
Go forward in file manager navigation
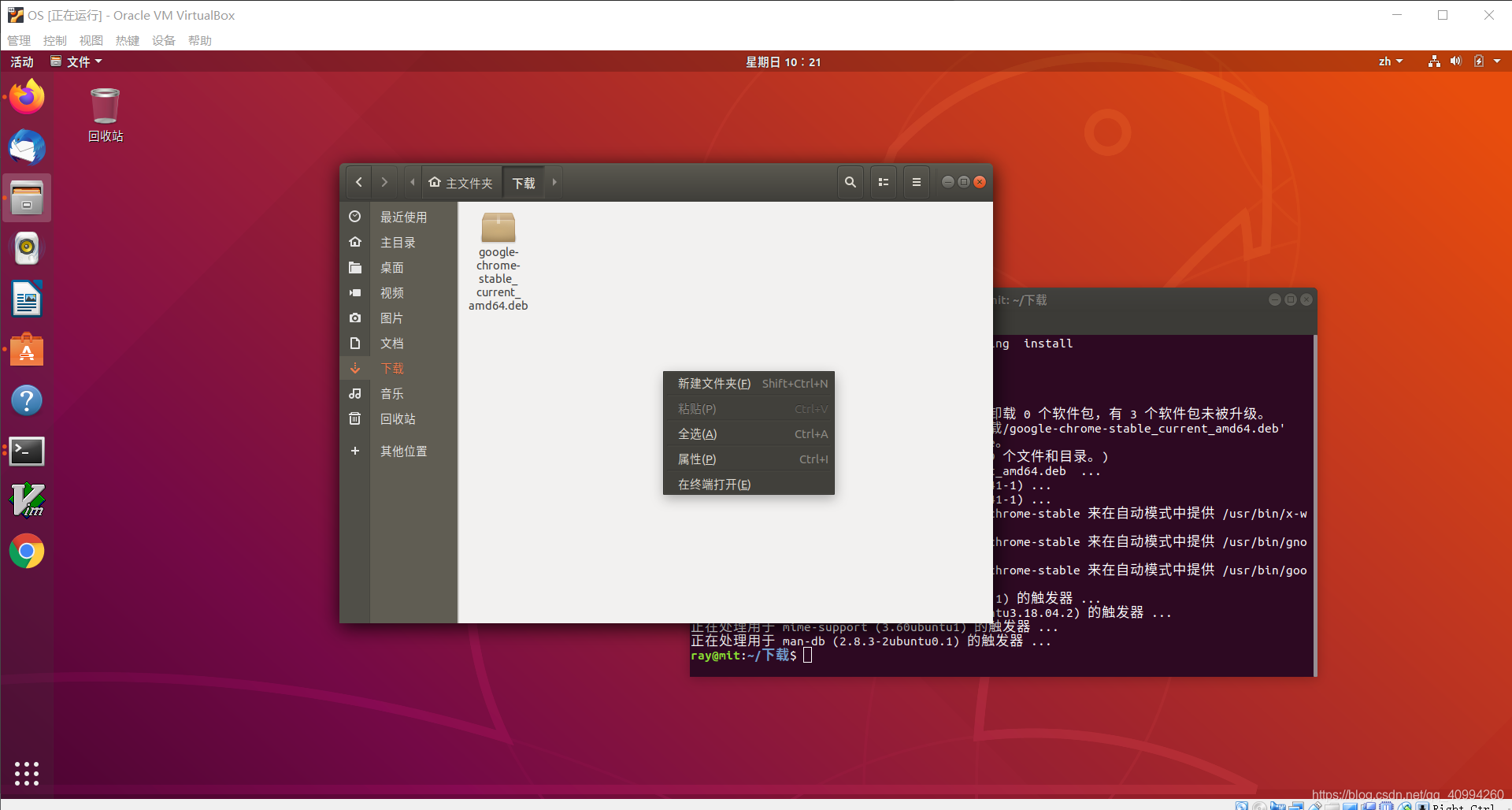point(384,182)
